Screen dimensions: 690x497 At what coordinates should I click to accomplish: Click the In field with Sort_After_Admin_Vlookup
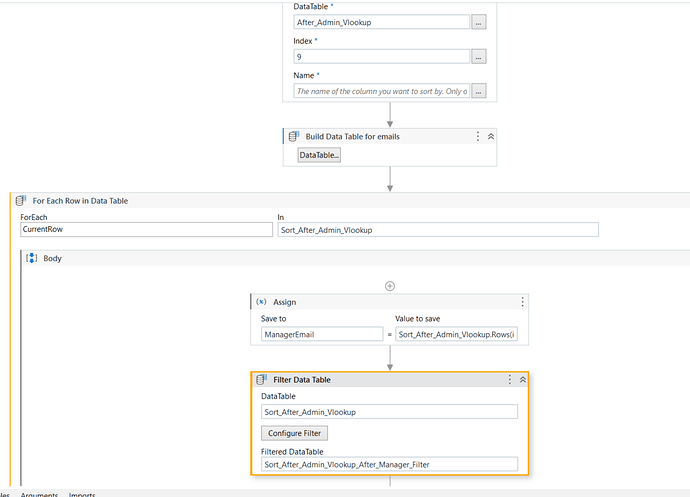(x=438, y=230)
